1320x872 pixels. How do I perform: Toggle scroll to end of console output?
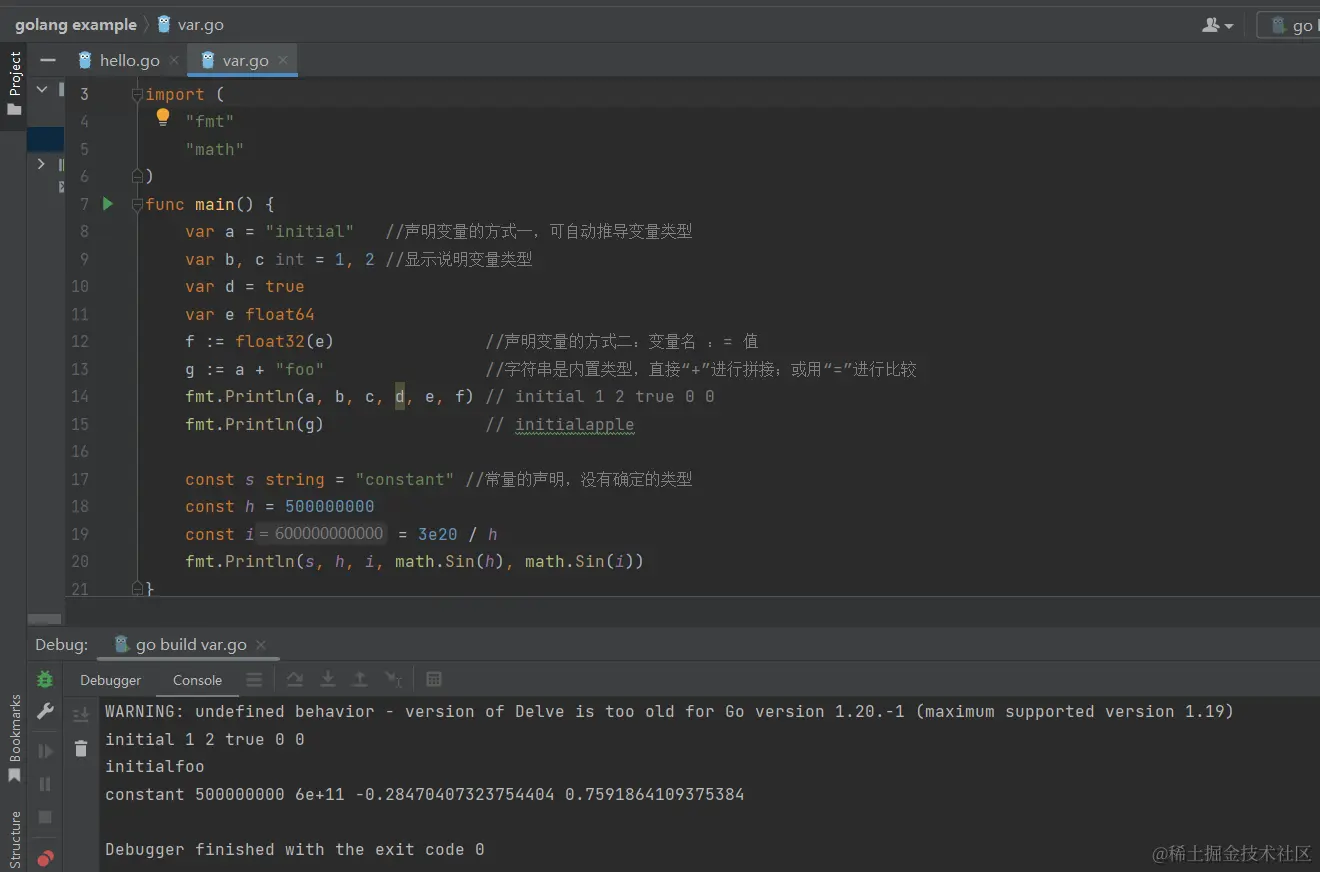click(81, 714)
